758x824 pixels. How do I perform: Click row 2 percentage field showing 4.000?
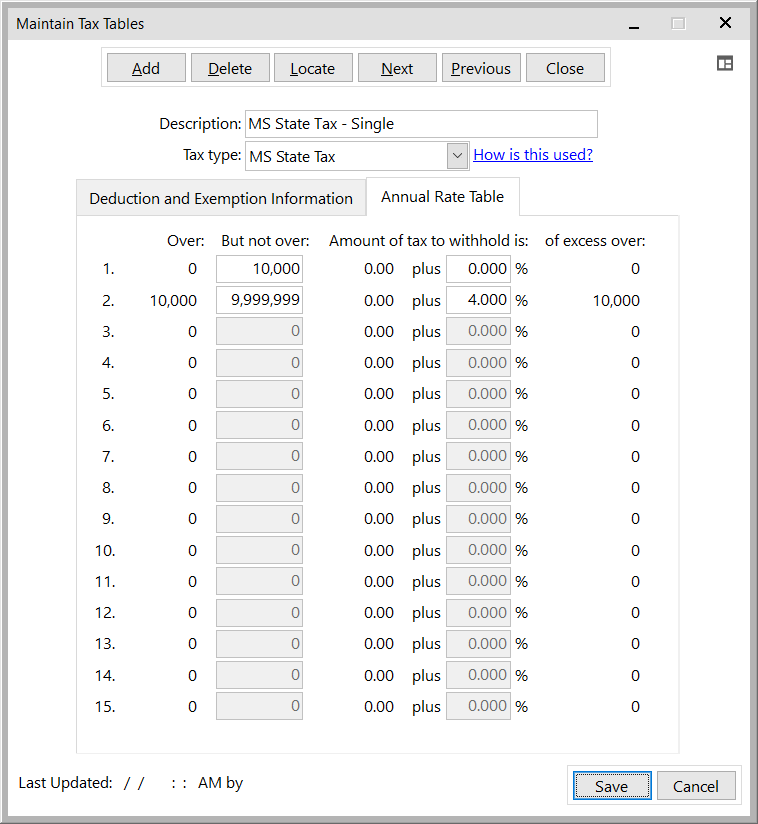coord(478,300)
